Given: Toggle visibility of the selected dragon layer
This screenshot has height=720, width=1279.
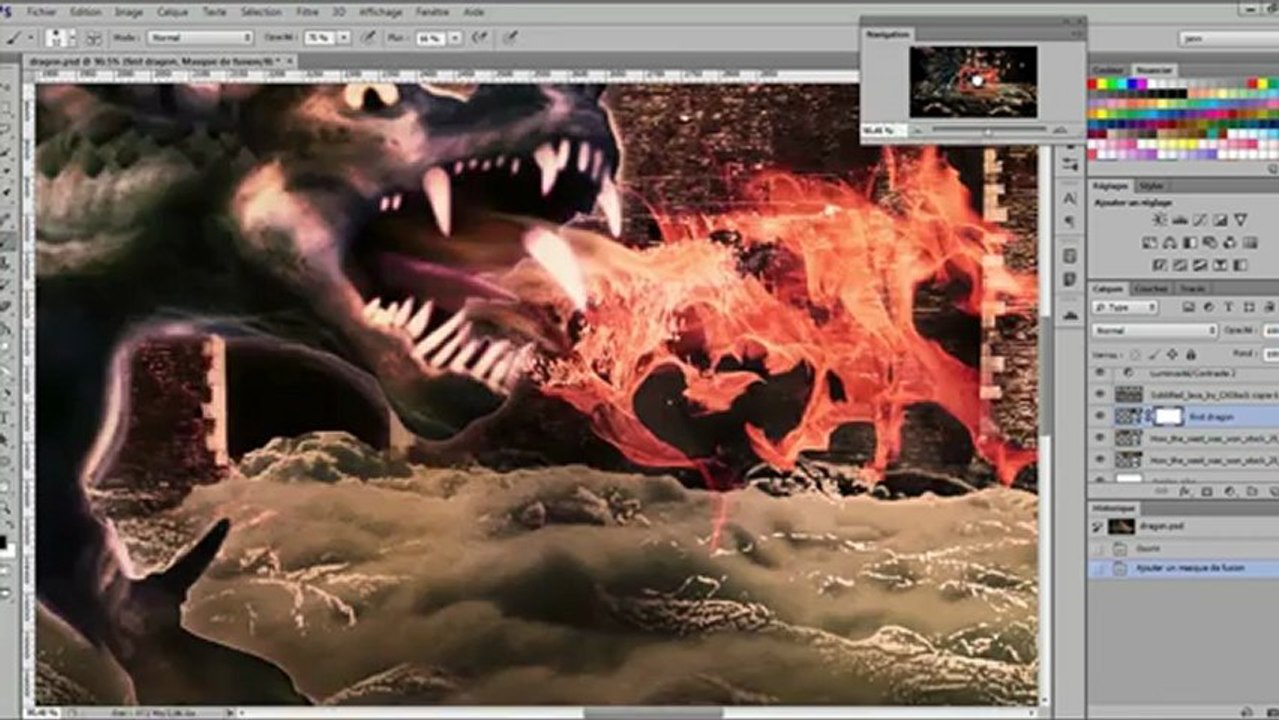Looking at the screenshot, I should click(x=1100, y=416).
